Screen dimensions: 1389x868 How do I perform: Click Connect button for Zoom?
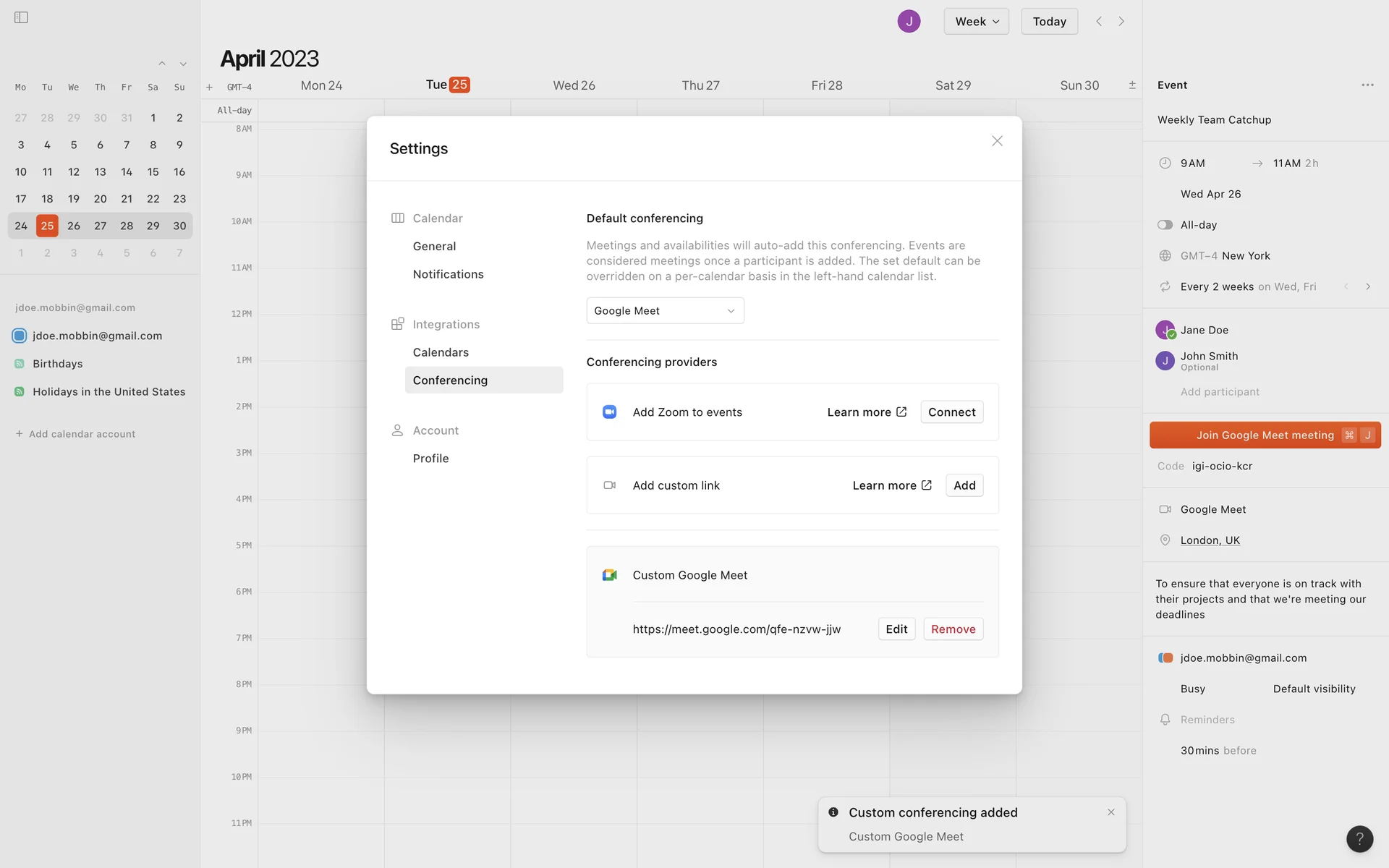coord(951,412)
